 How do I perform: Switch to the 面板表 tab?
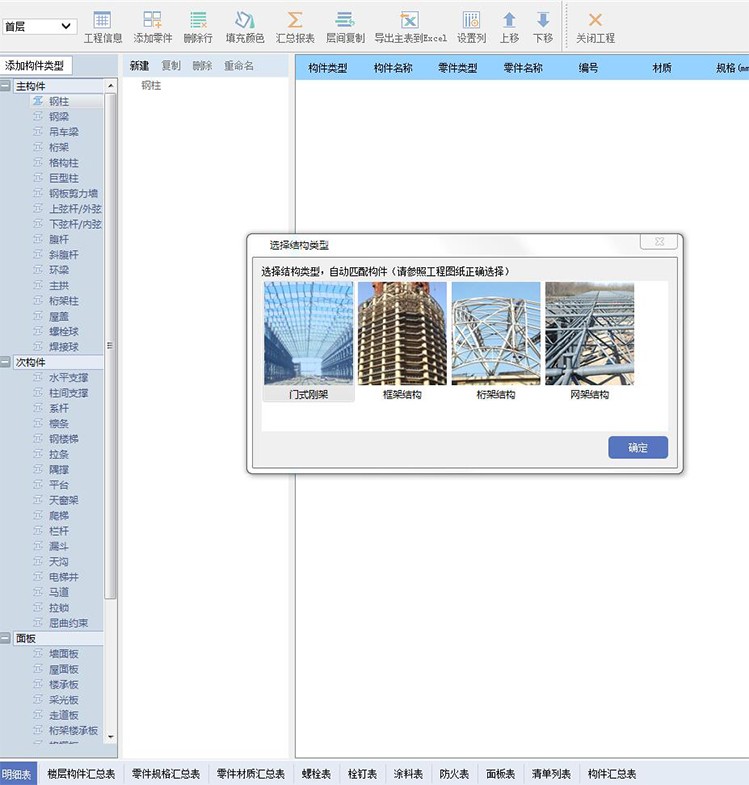(x=500, y=774)
